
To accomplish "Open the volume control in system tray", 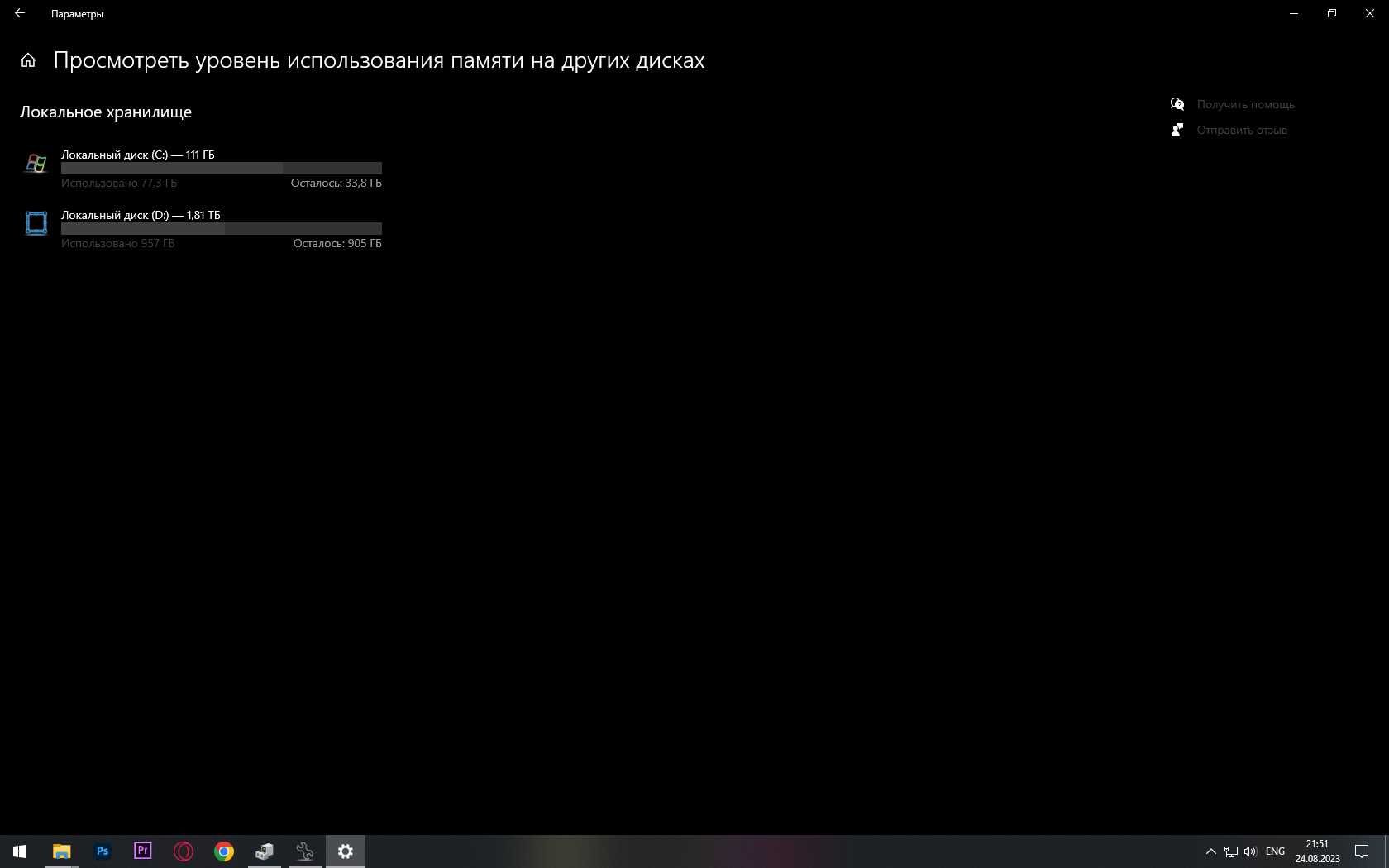I will [x=1250, y=851].
